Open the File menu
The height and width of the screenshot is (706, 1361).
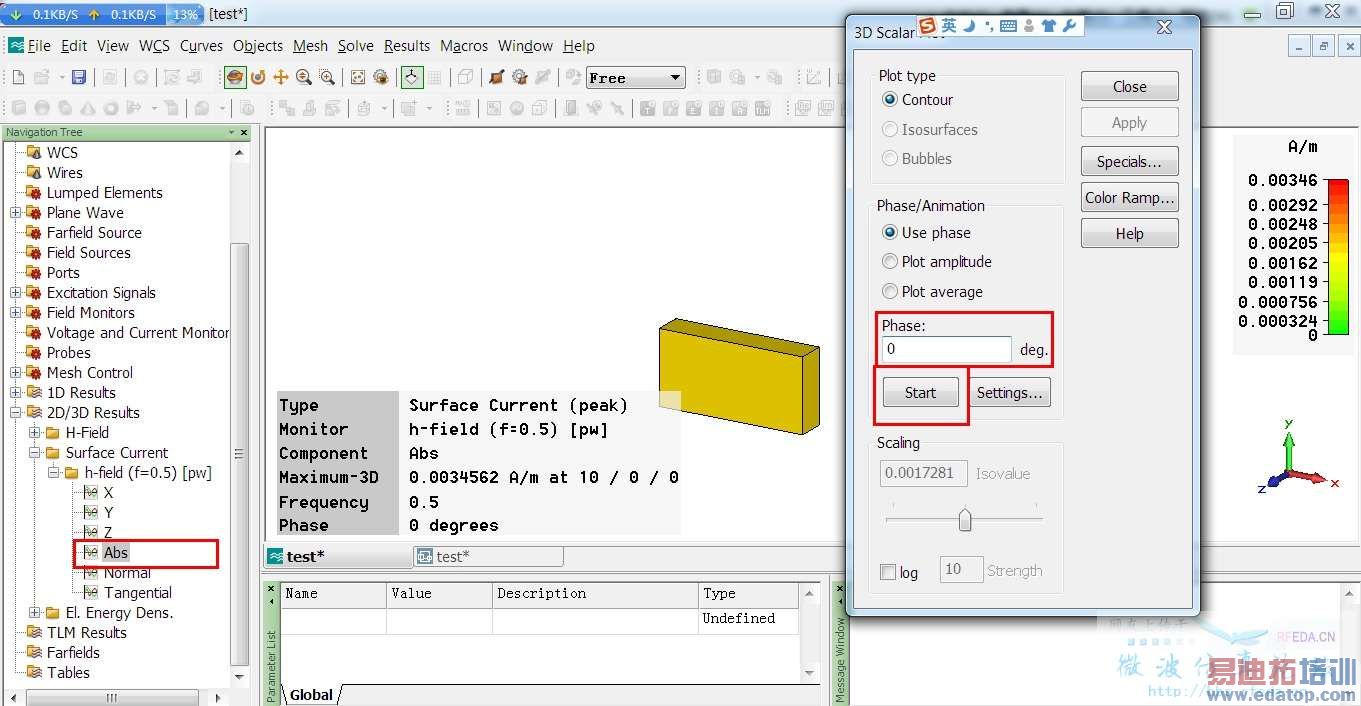(39, 45)
